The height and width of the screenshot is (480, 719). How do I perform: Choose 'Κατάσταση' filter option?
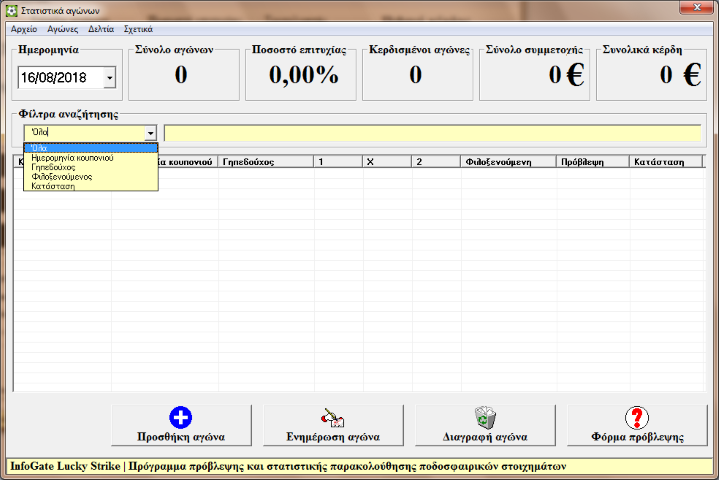click(90, 186)
